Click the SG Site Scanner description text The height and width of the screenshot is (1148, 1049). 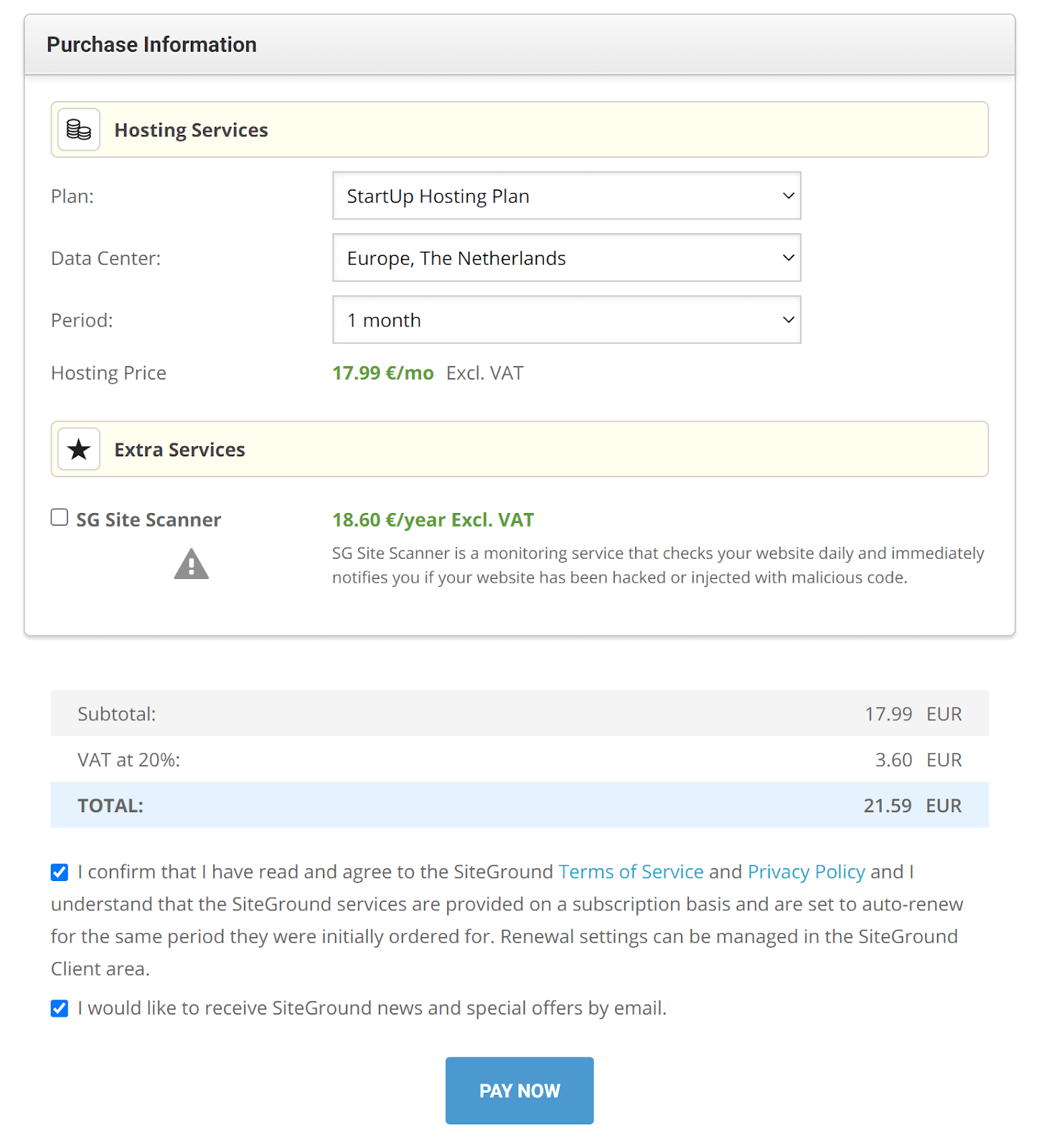coord(658,565)
